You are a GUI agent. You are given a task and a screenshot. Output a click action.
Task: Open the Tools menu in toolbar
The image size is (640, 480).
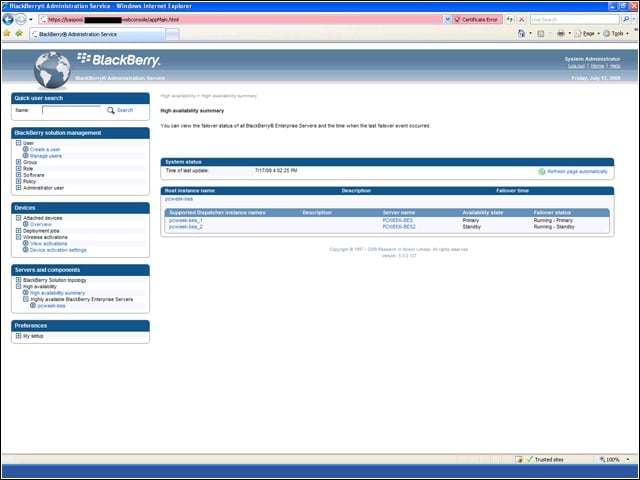pos(616,33)
